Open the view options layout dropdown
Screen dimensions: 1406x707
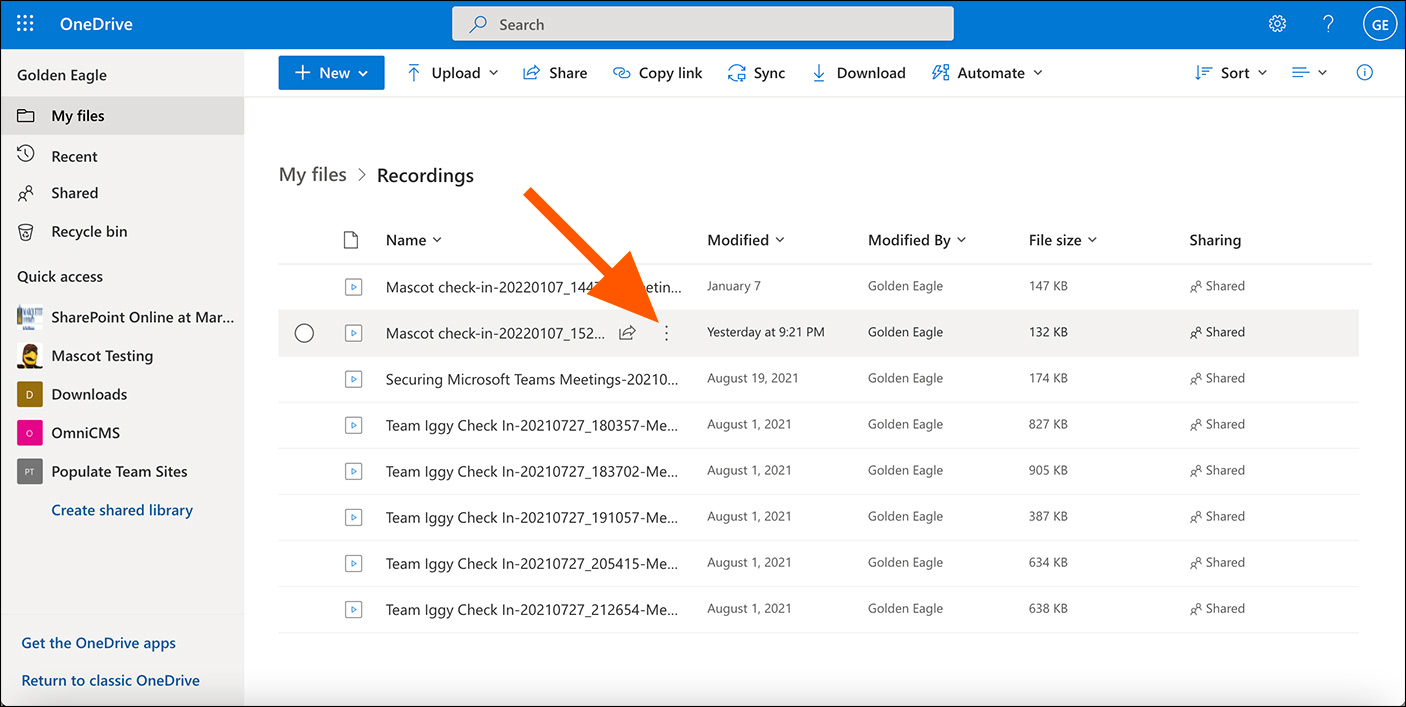pos(1309,73)
